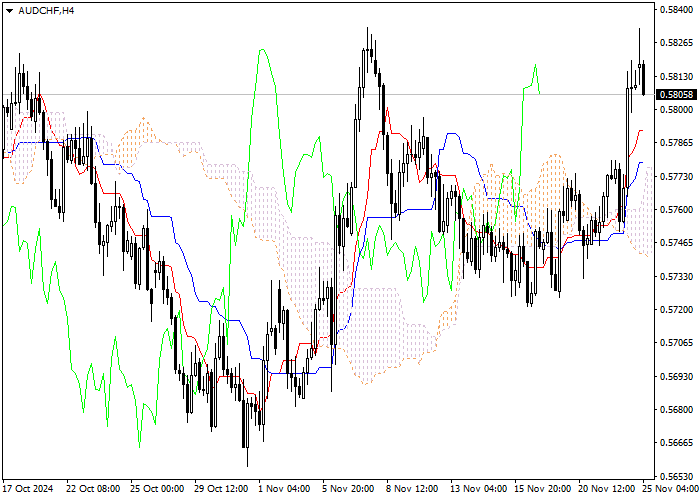
Task: Click the 15 Nov 20:00 time label
Action: (542, 489)
